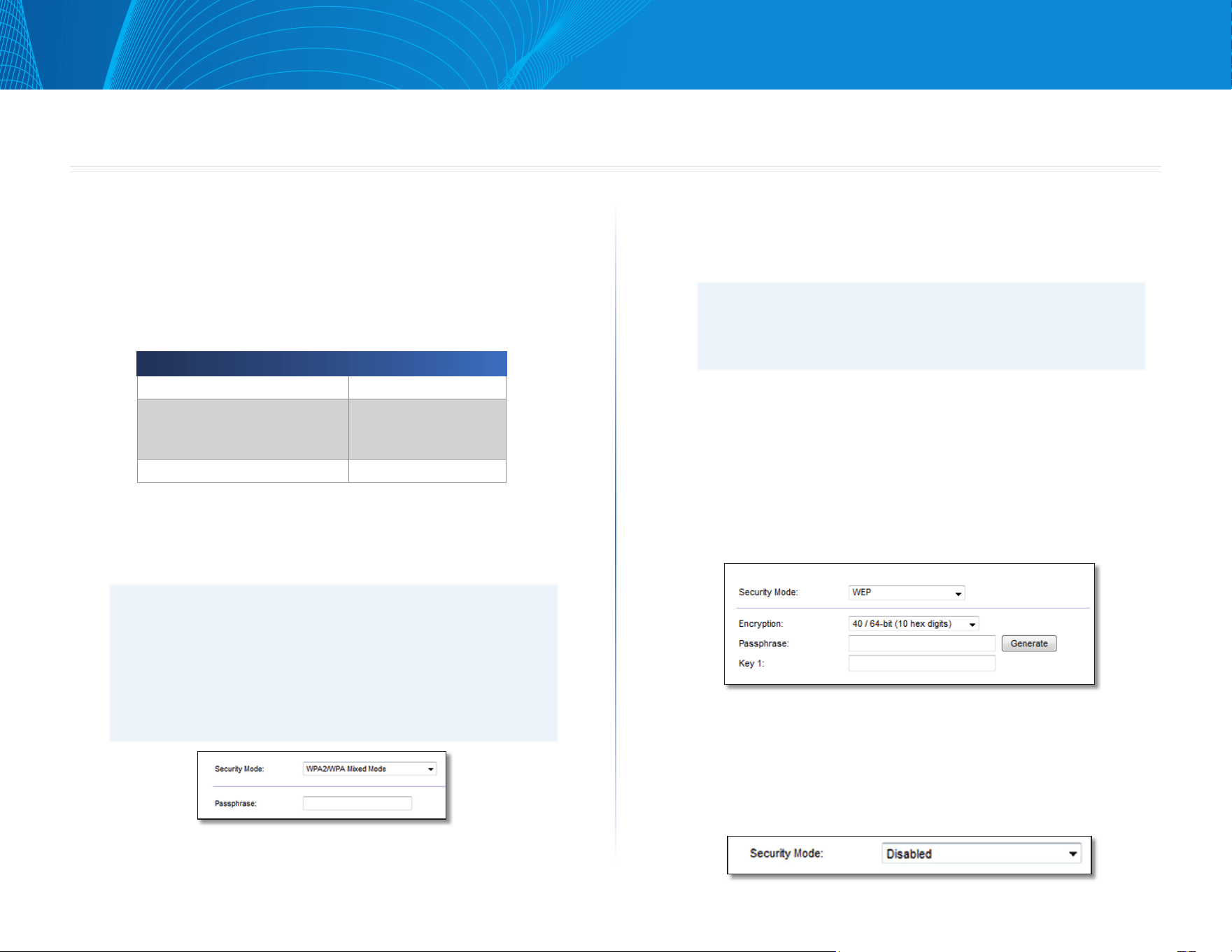
Task: Click the light blue note box above WPA2 screenshot
Action: click(x=334, y=662)
